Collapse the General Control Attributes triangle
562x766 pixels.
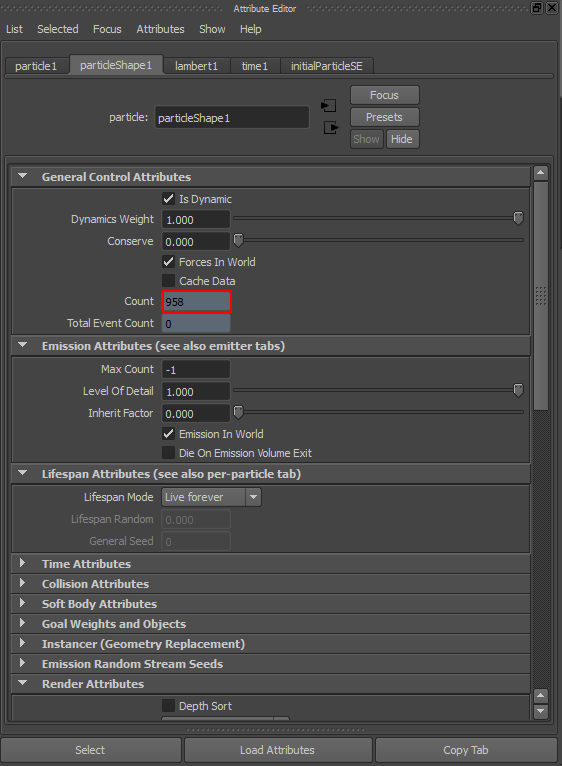click(x=22, y=176)
